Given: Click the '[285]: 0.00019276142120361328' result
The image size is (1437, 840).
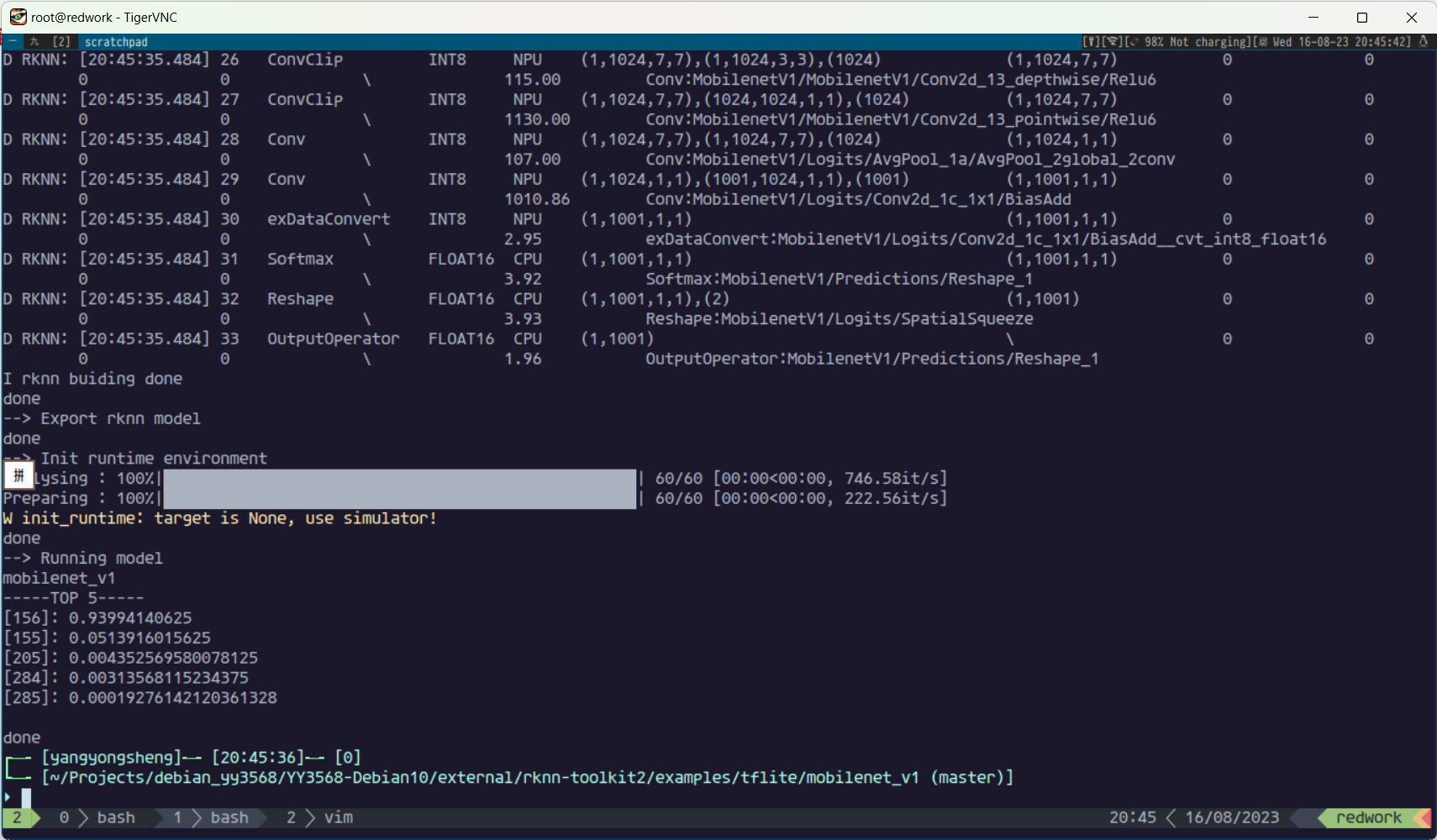Looking at the screenshot, I should click(x=139, y=698).
